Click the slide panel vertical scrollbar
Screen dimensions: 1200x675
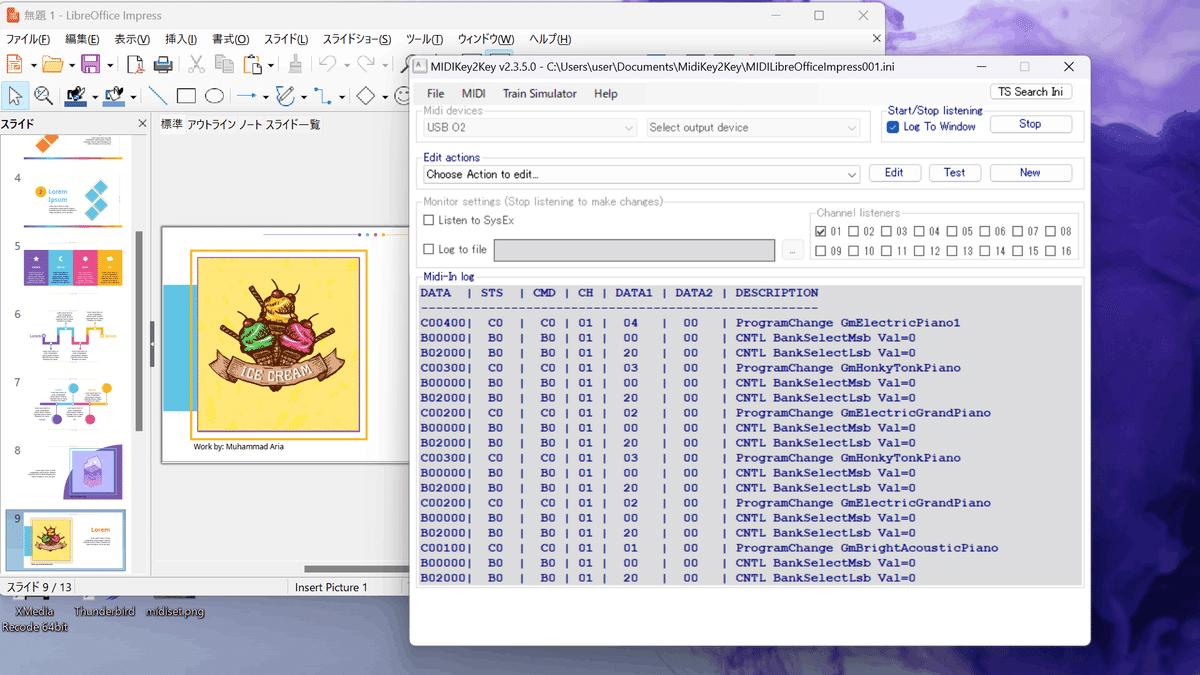[x=139, y=330]
